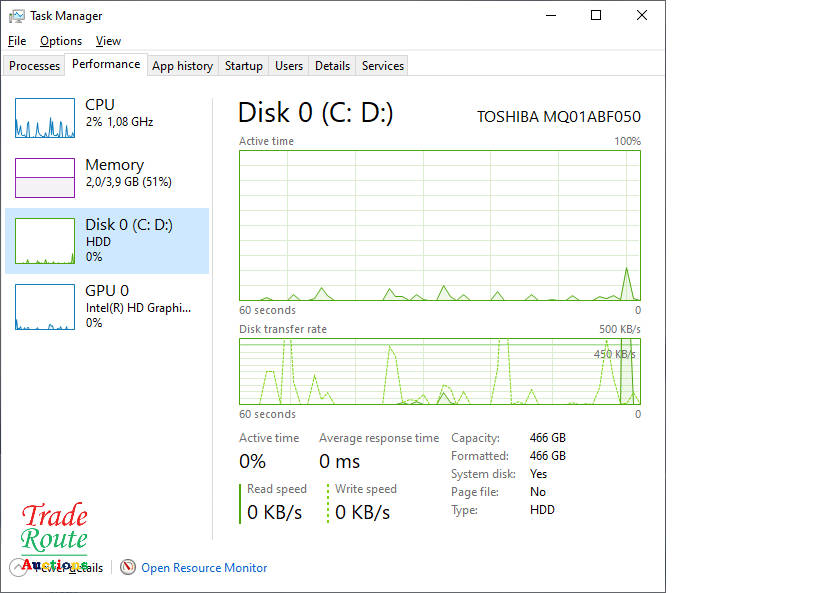This screenshot has width=819, height=593.
Task: Click the Task Manager icon in title bar
Action: (17, 16)
